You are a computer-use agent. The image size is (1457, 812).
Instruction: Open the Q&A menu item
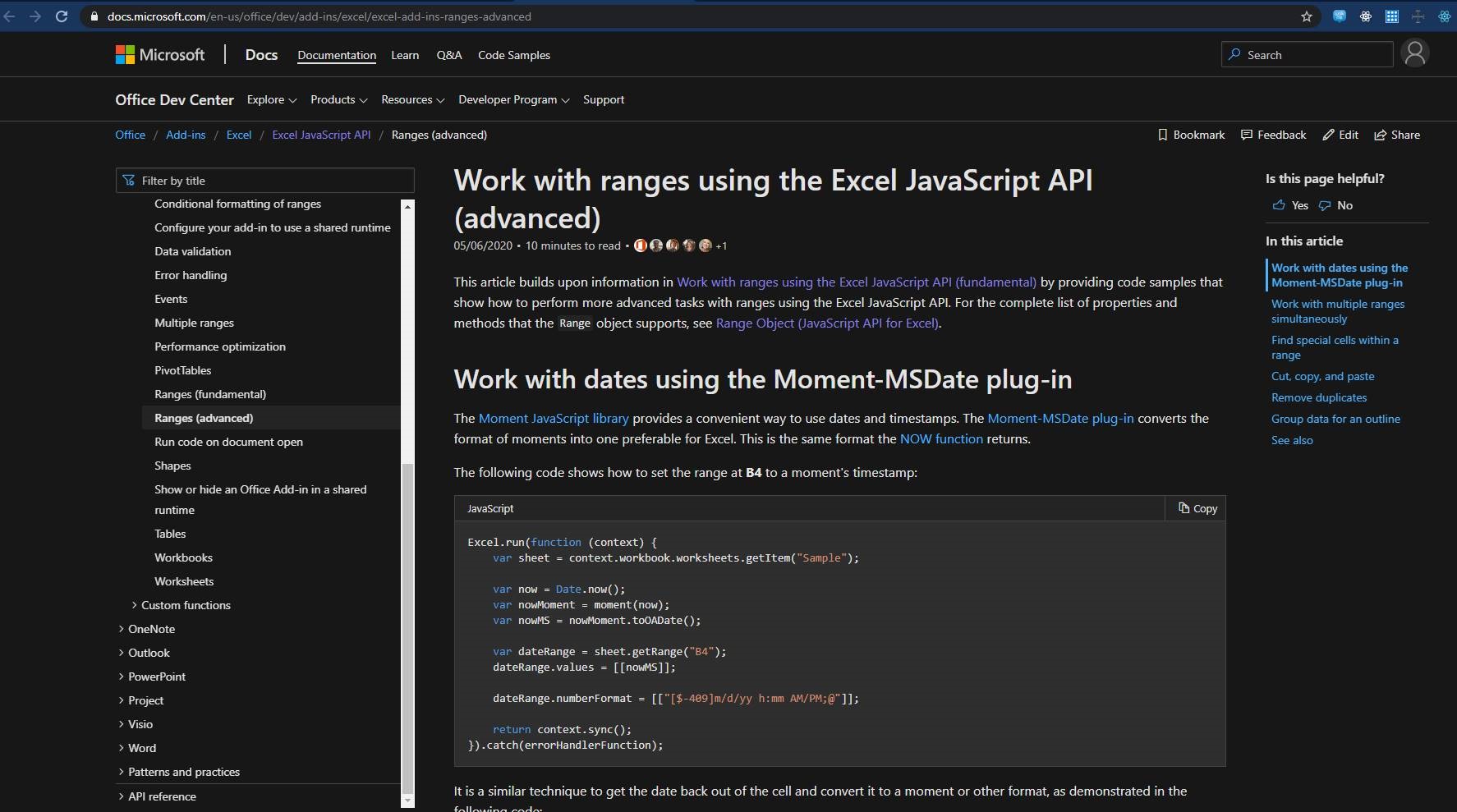click(448, 55)
